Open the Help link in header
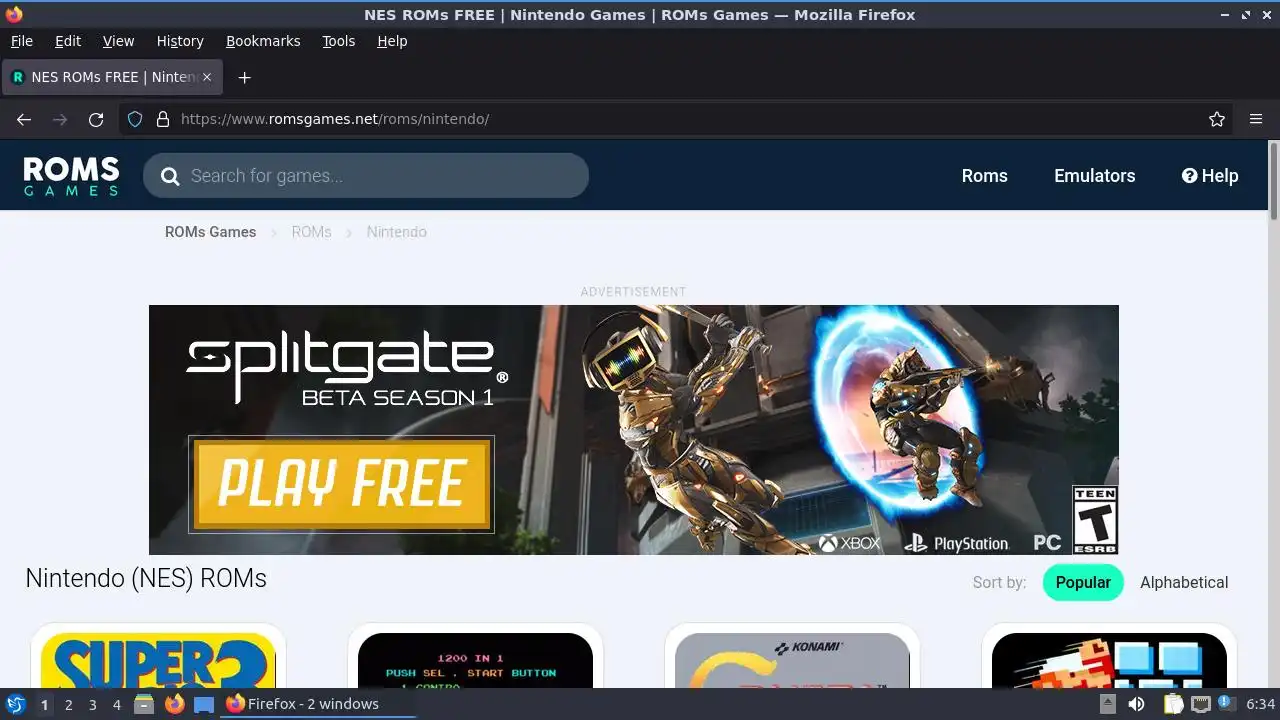The width and height of the screenshot is (1280, 720). [1210, 176]
